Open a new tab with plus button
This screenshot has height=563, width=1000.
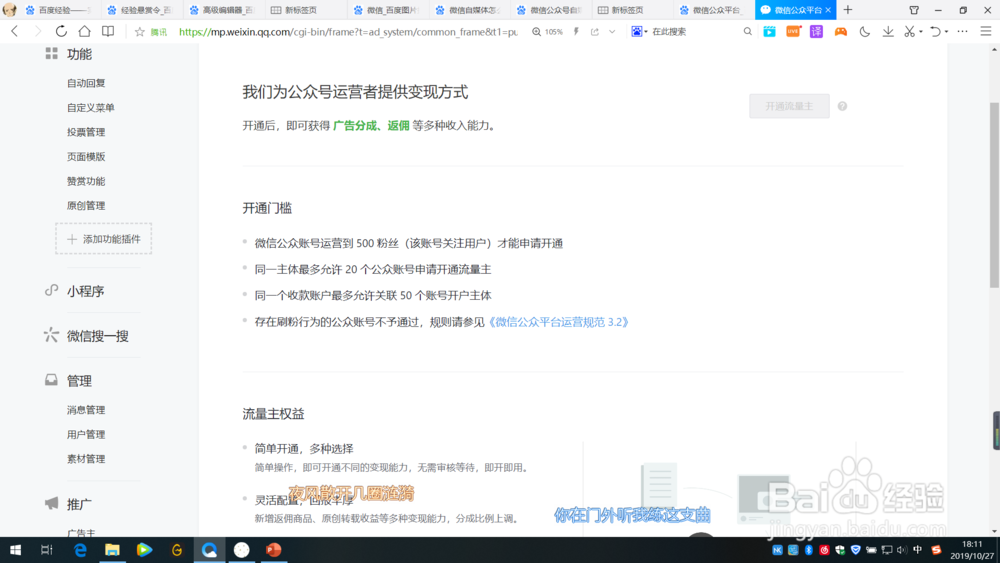click(848, 10)
